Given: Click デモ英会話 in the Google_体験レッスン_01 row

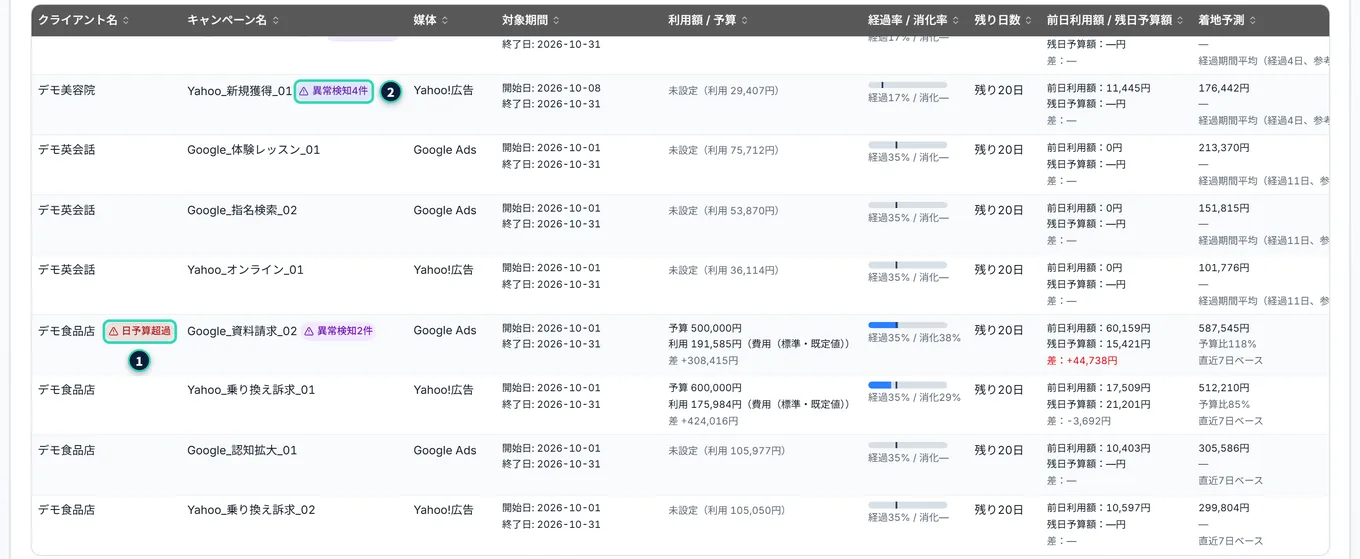Looking at the screenshot, I should click(x=67, y=150).
